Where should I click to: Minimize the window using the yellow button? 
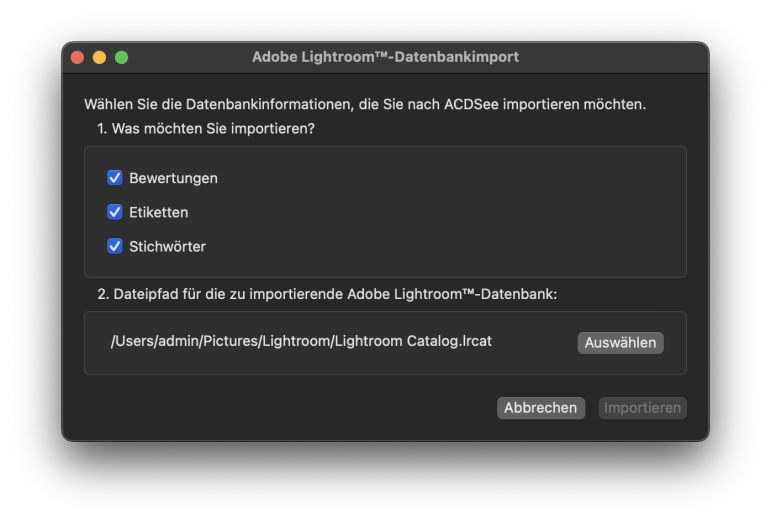click(99, 57)
